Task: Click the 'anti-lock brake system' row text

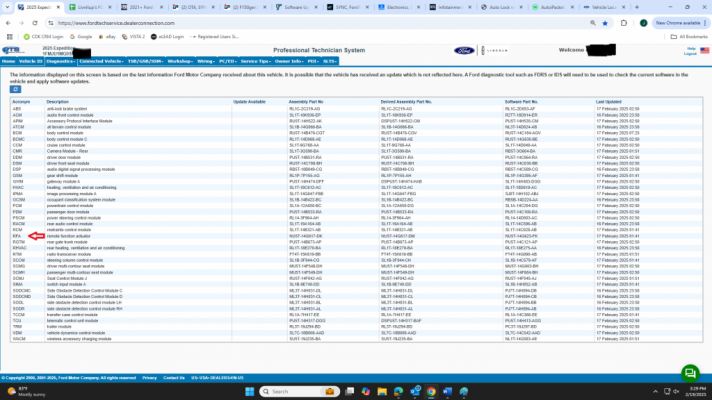Action: pyautogui.click(x=67, y=109)
